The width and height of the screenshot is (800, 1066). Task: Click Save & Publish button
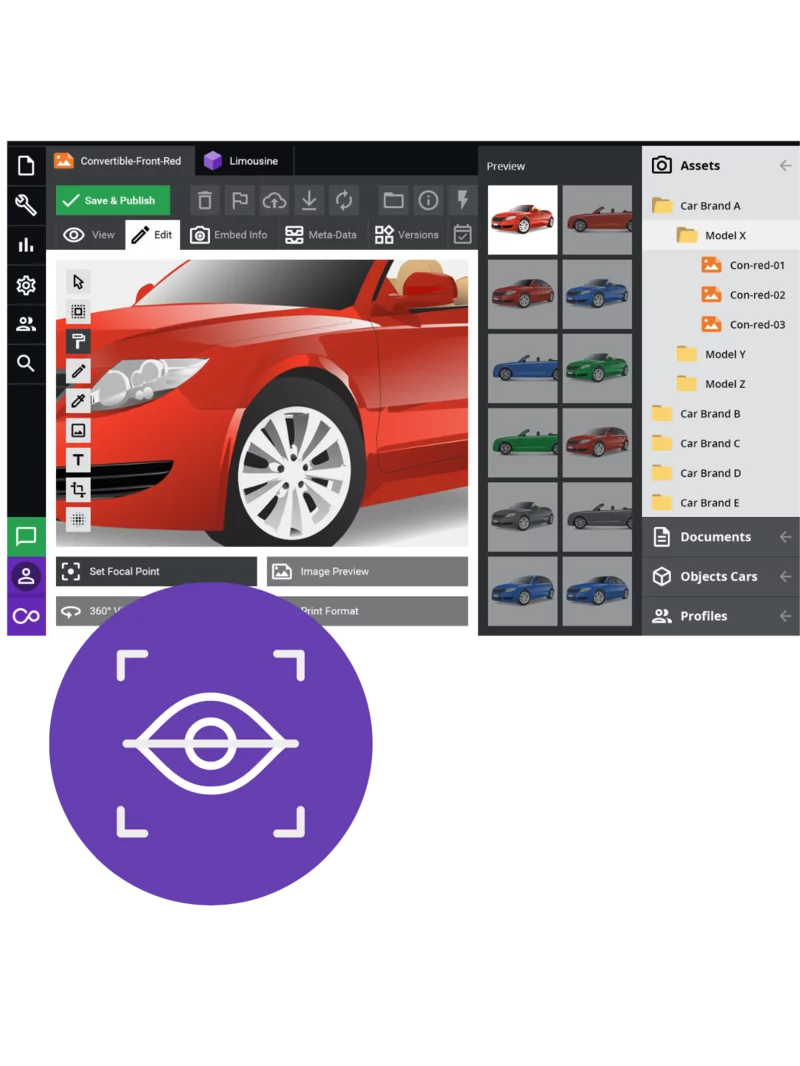coord(112,200)
